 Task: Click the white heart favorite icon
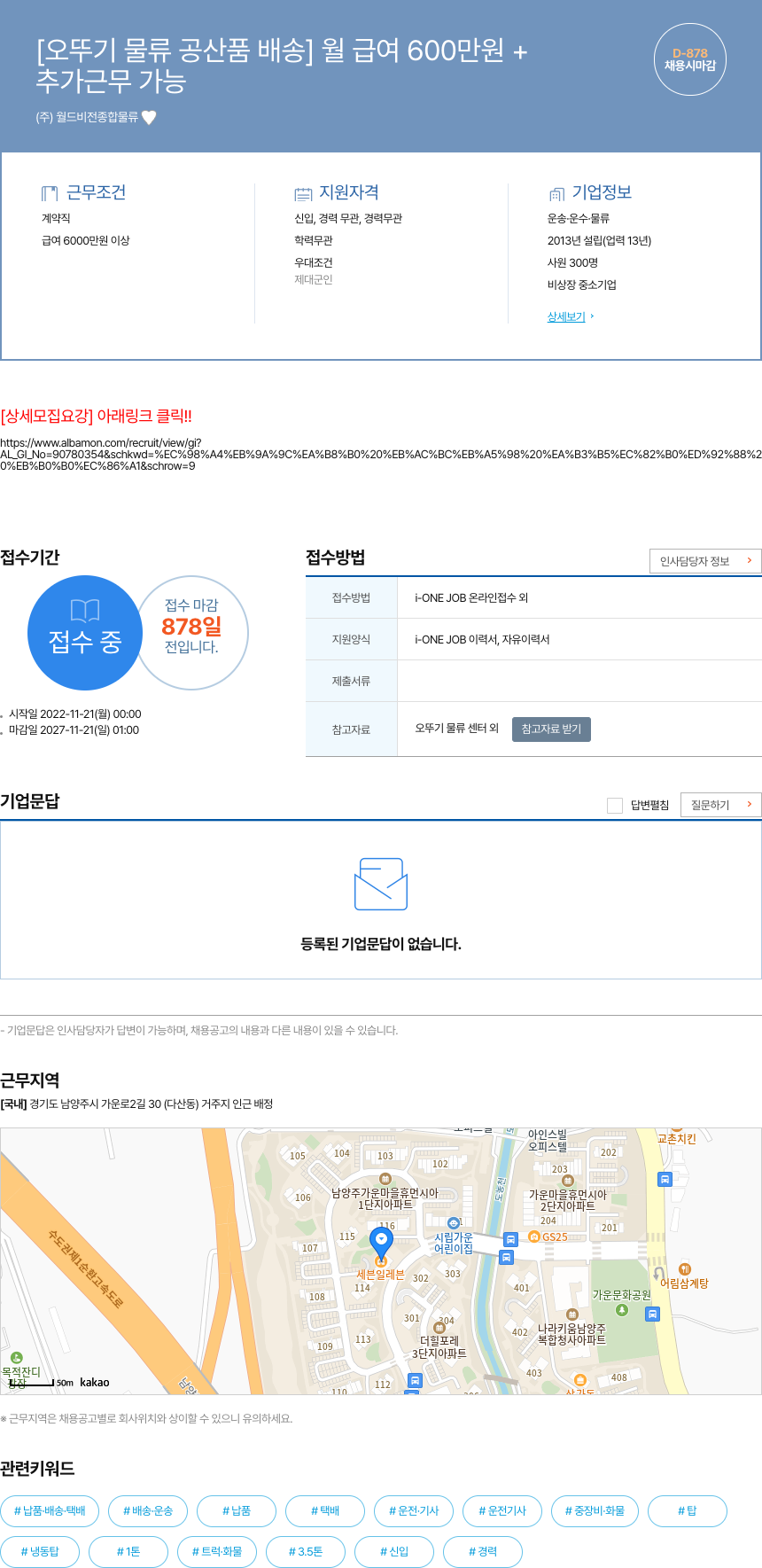pos(149,117)
